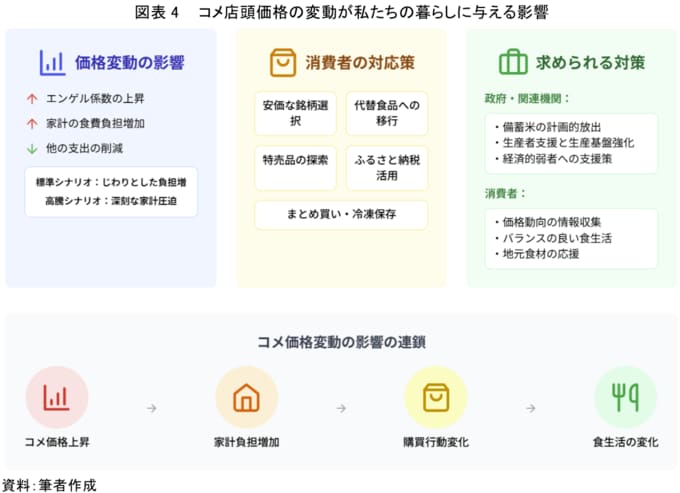Click the blue bar chart icon beside 価格変動の影響
The height and width of the screenshot is (493, 680).
pos(52,63)
